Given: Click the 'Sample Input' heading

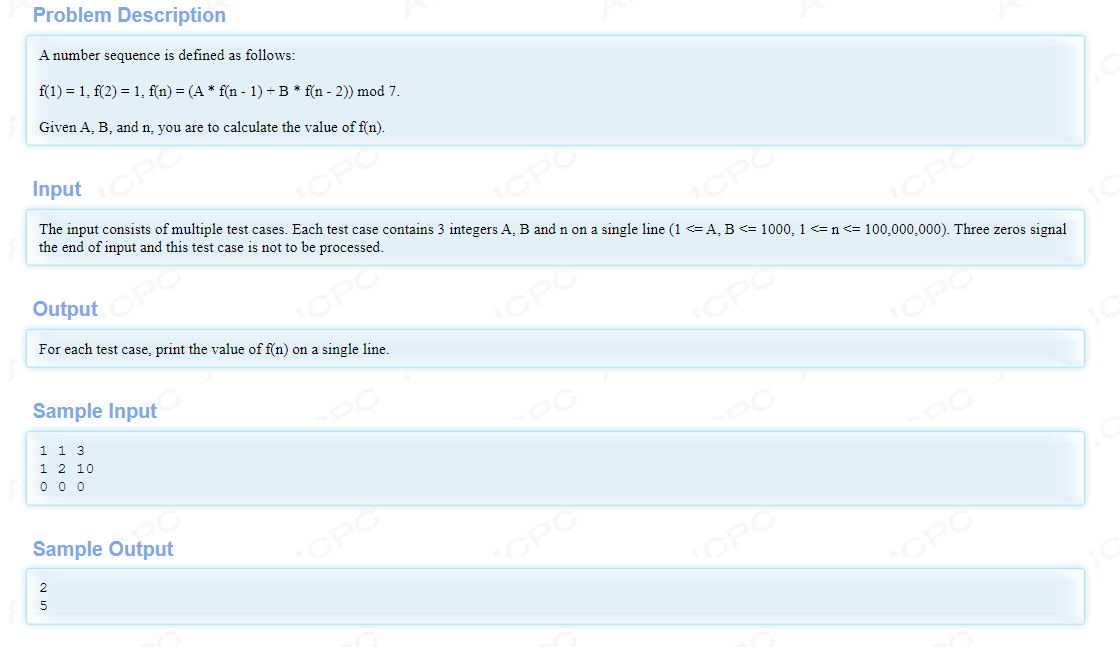Looking at the screenshot, I should pyautogui.click(x=95, y=411).
